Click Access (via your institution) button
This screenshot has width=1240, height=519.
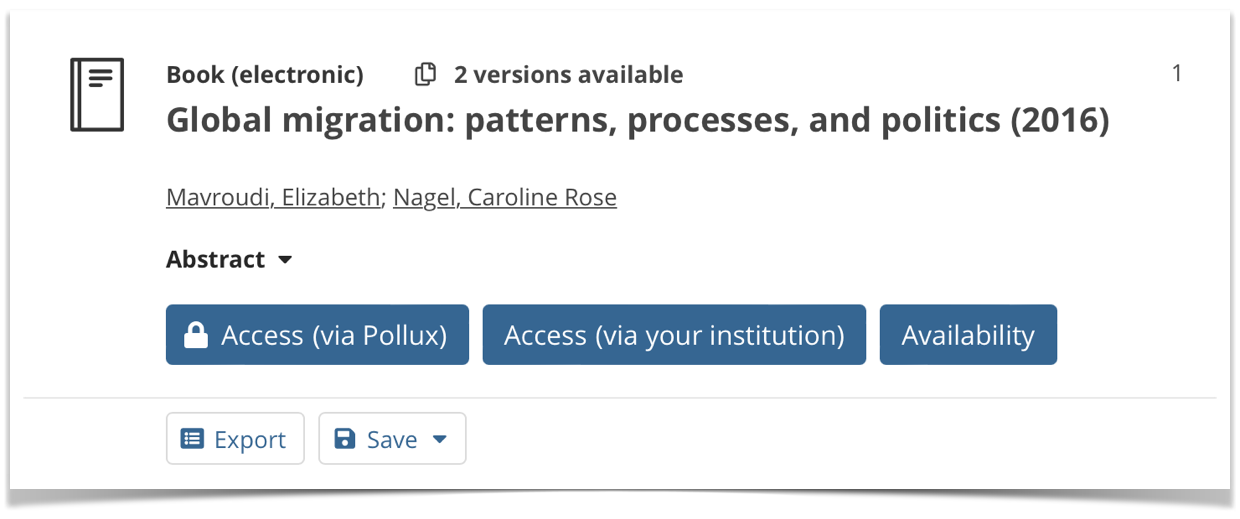pyautogui.click(x=674, y=335)
